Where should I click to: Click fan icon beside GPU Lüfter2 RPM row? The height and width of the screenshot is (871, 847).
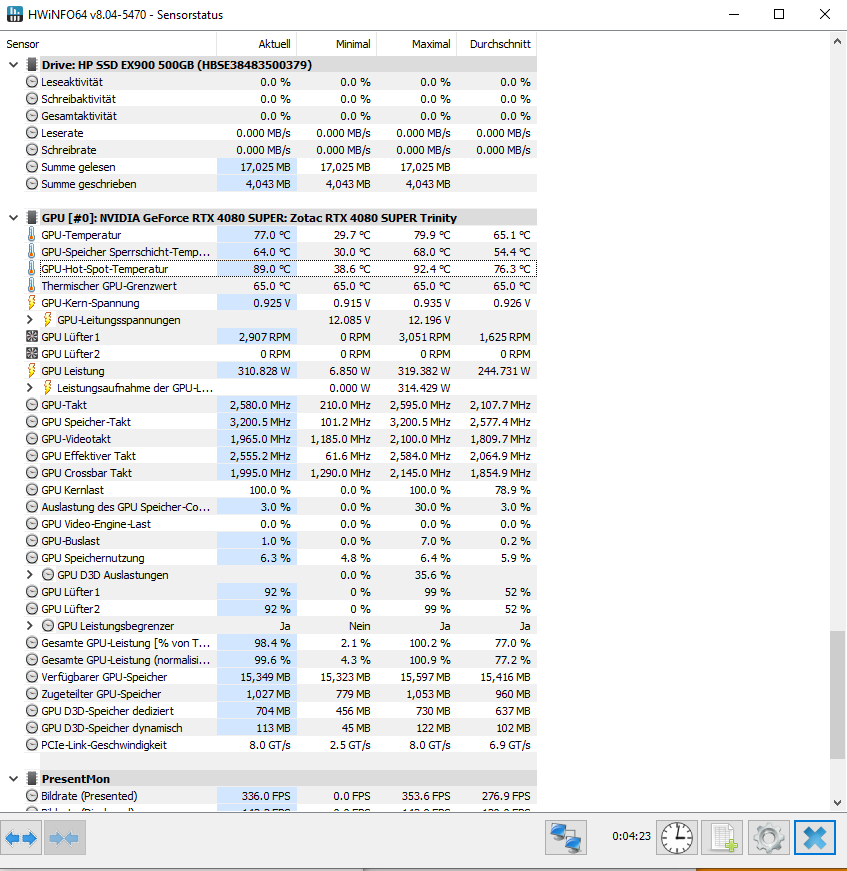(32, 354)
